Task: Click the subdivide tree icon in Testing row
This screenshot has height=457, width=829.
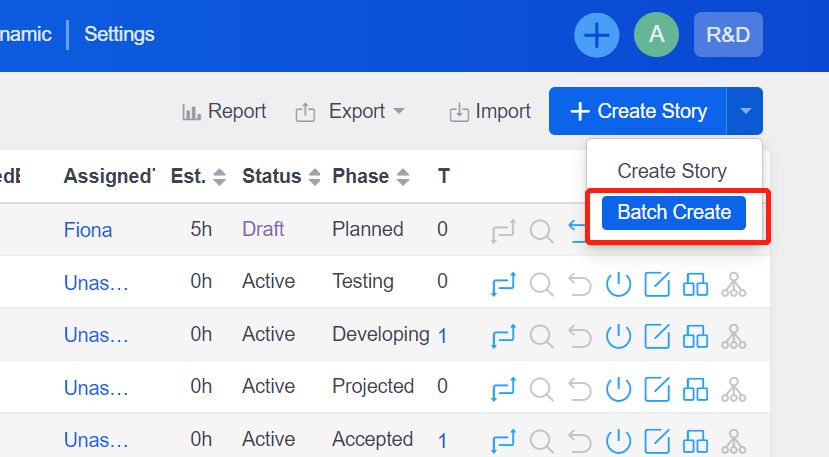Action: click(x=734, y=284)
